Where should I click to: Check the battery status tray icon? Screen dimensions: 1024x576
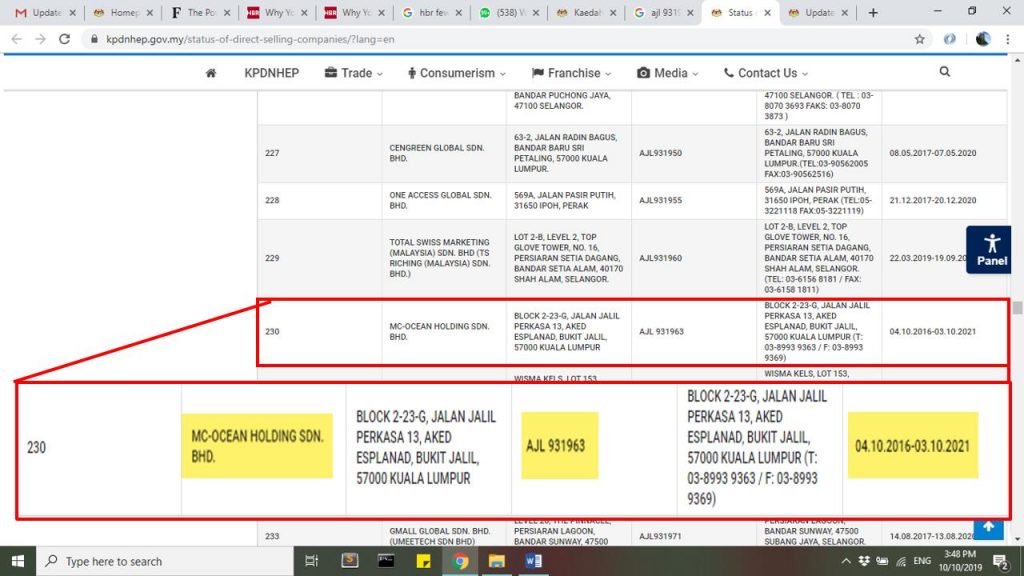[x=882, y=561]
